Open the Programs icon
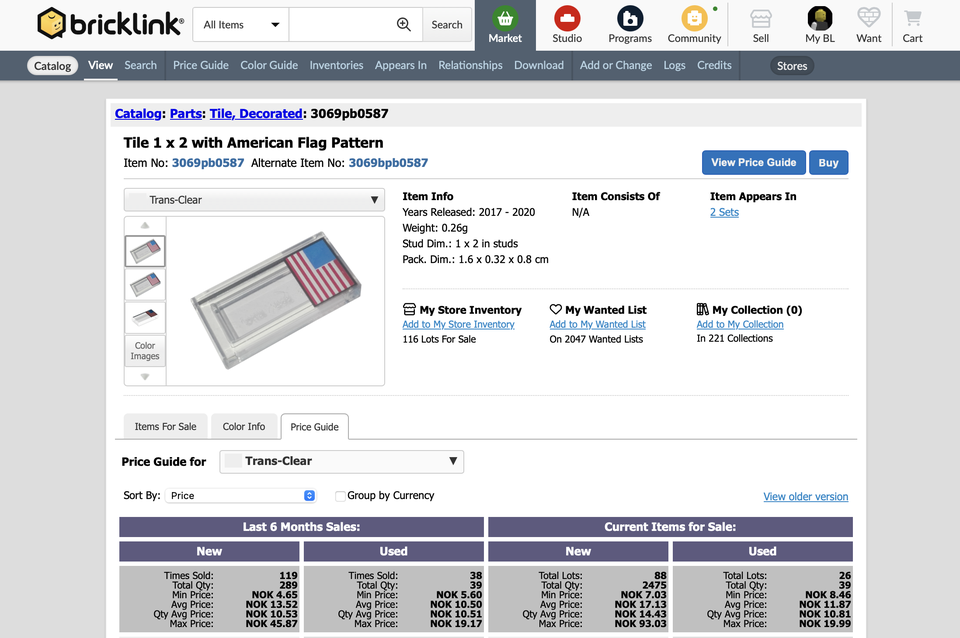The image size is (960, 638). pos(630,18)
